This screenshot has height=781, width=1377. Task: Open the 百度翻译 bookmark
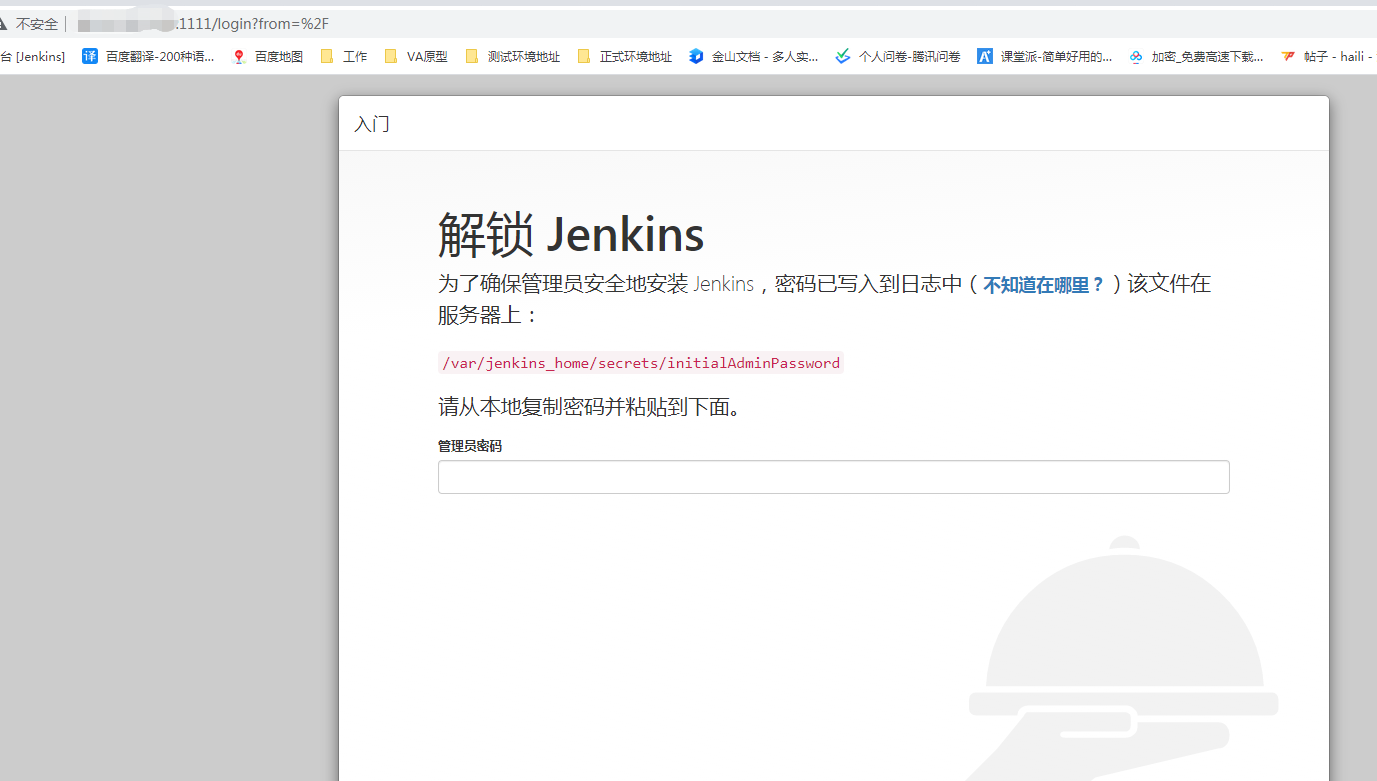(x=148, y=57)
